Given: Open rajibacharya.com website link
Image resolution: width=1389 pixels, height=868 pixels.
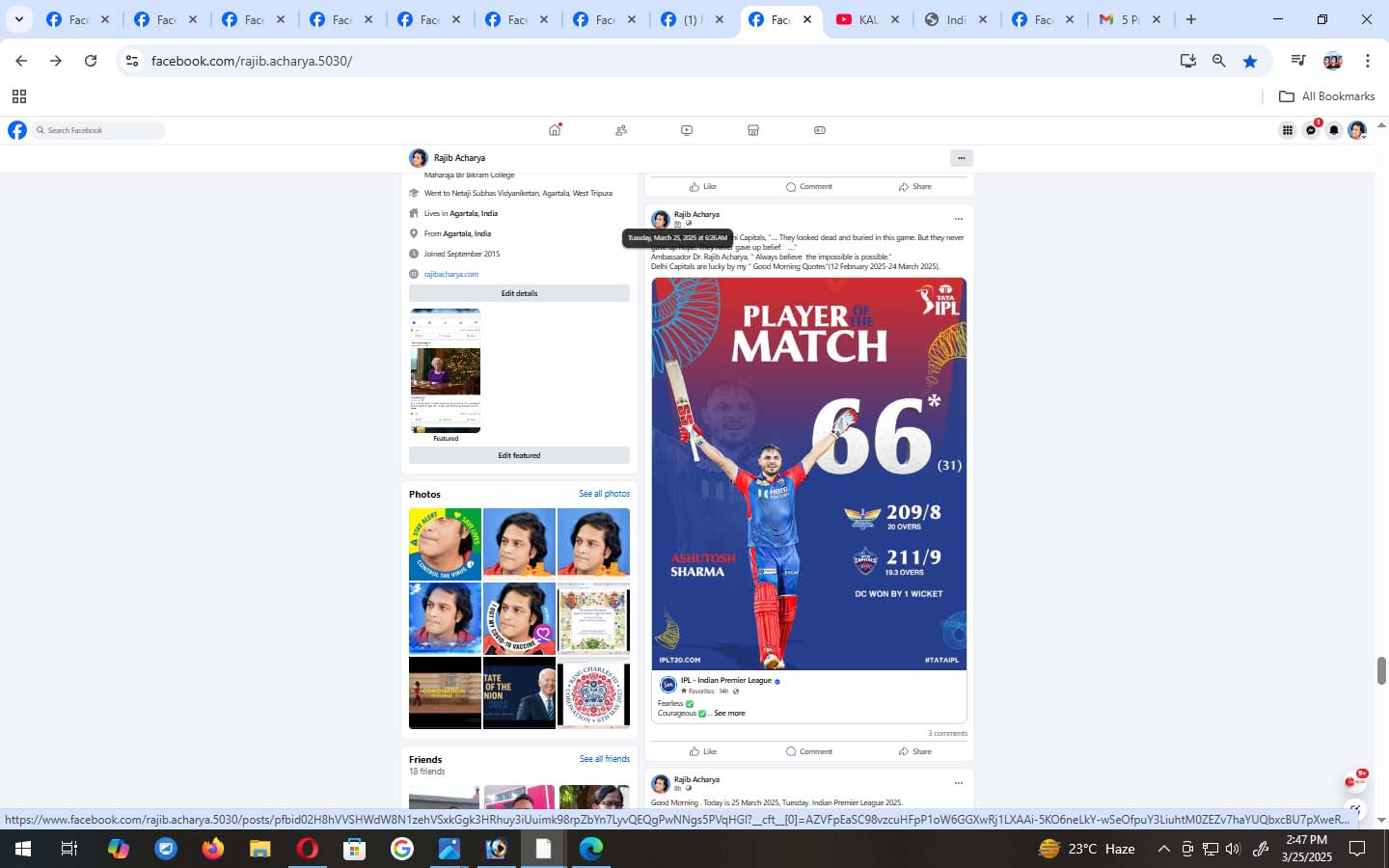Looking at the screenshot, I should (x=451, y=274).
